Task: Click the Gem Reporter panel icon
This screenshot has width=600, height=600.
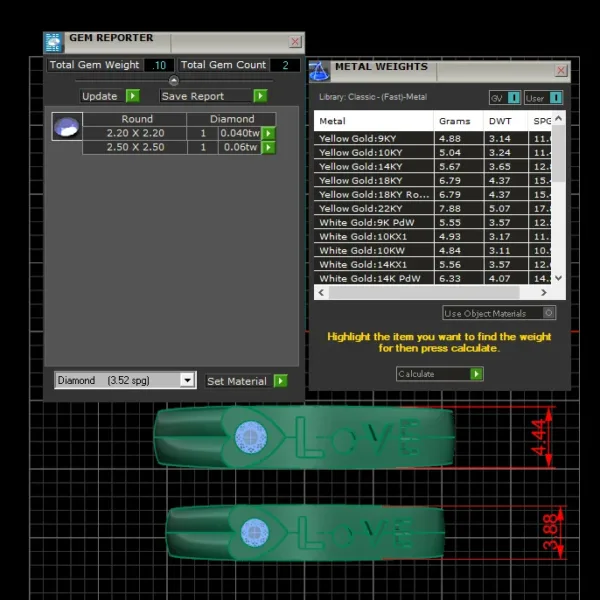Action: point(53,42)
